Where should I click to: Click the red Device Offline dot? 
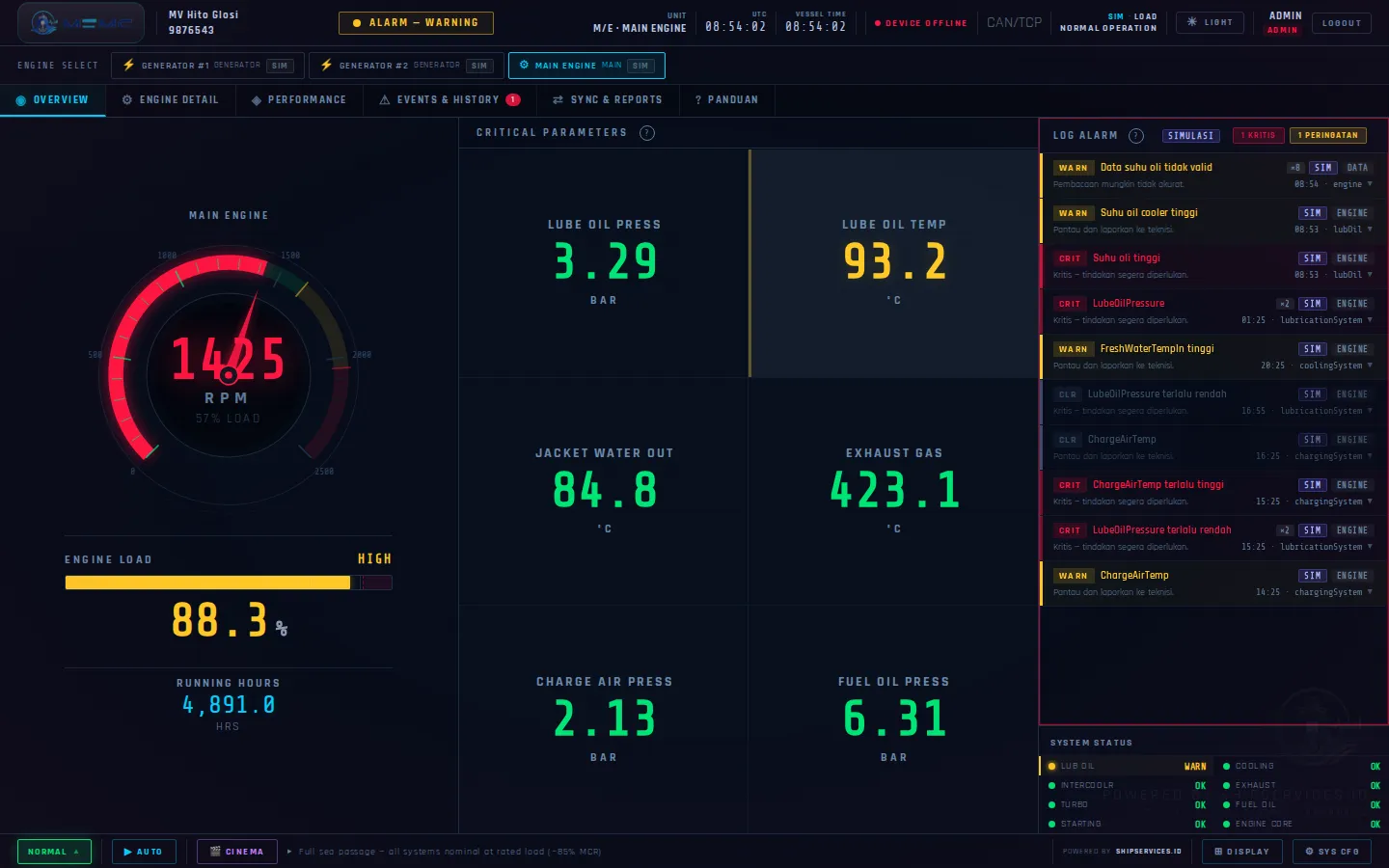click(x=878, y=23)
